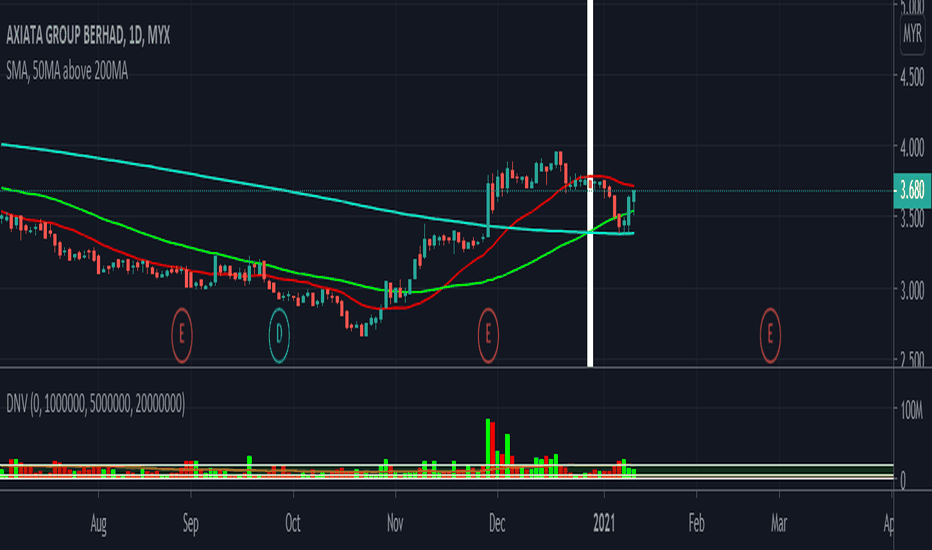Open the dividend marker D near October

tap(279, 335)
